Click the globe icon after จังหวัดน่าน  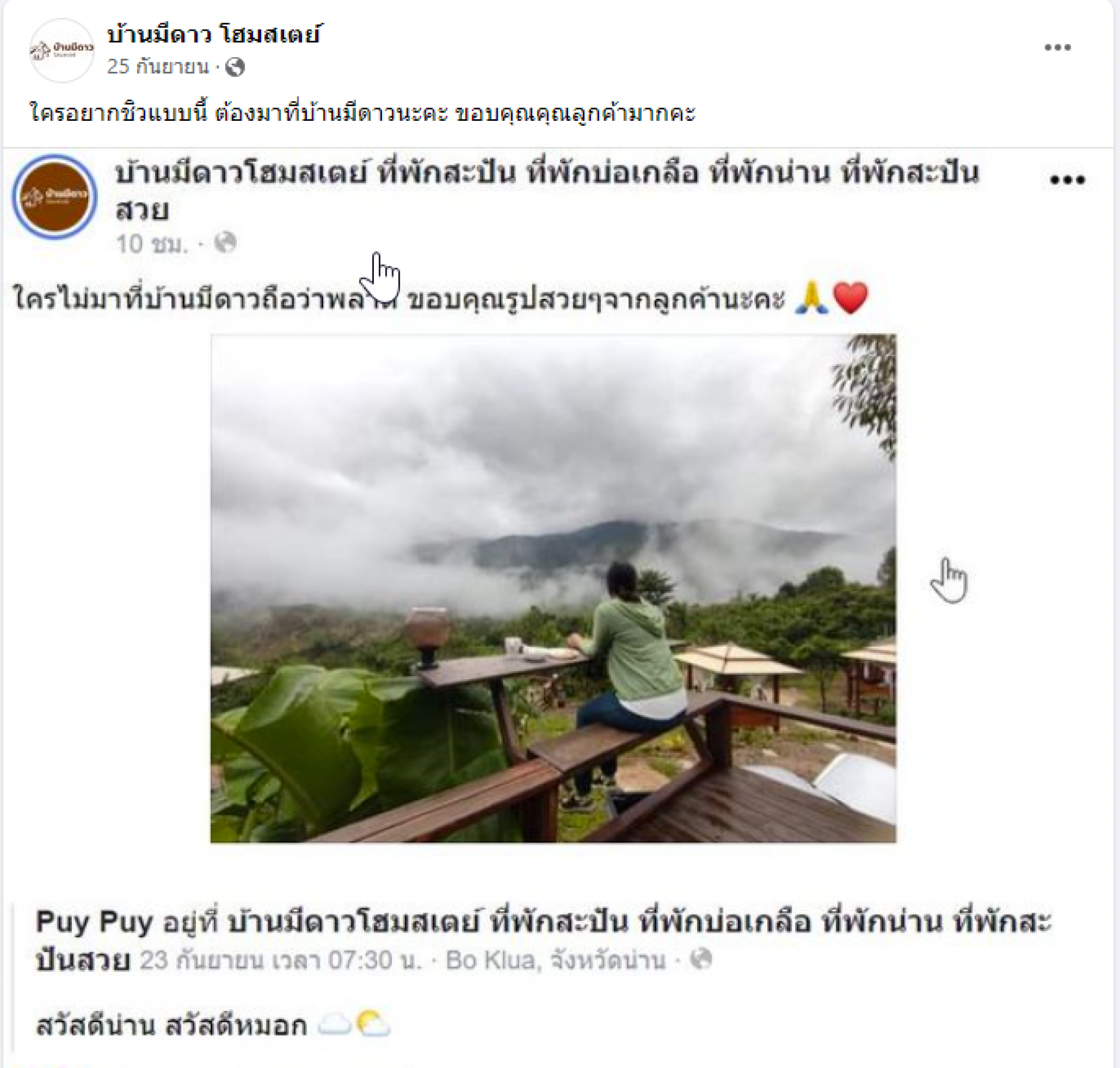(x=701, y=959)
